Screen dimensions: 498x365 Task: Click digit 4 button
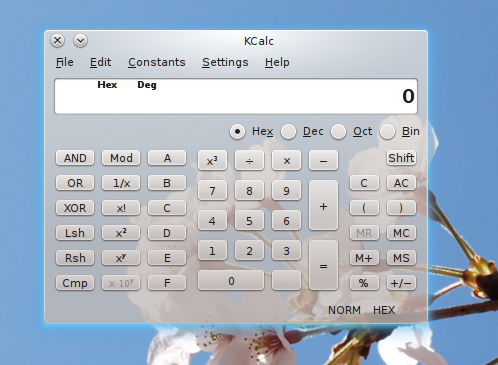212,220
